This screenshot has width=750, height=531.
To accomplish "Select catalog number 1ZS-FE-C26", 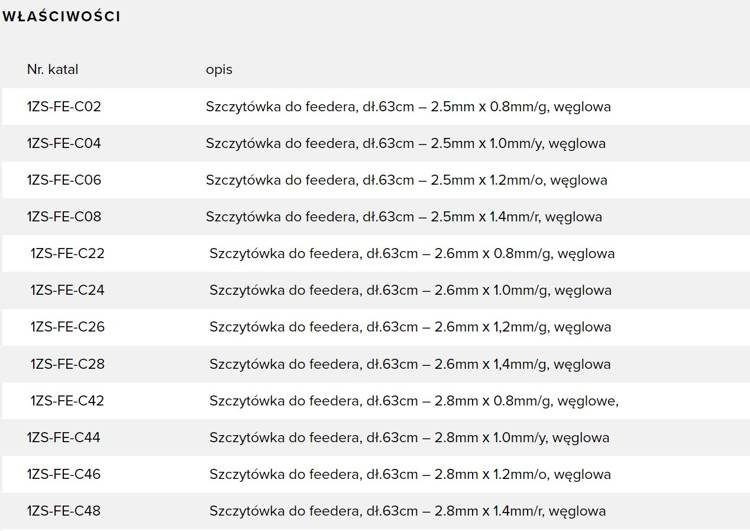I will 67,327.
